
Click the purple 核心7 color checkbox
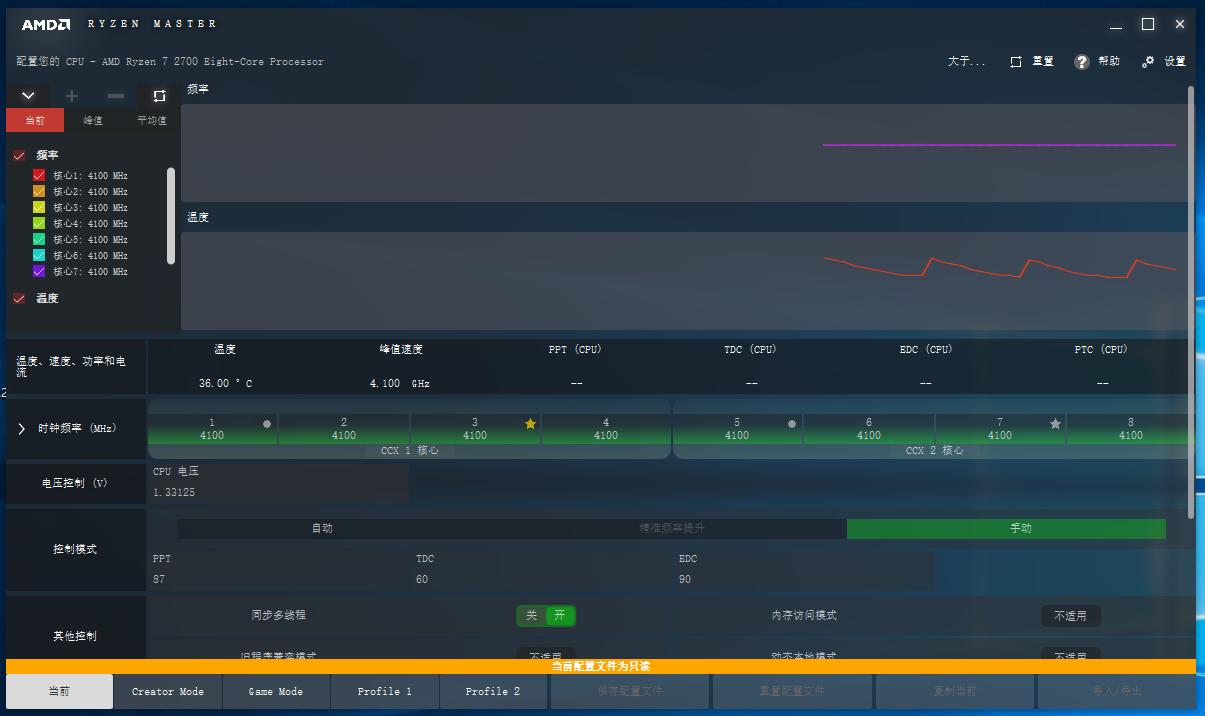tap(39, 272)
